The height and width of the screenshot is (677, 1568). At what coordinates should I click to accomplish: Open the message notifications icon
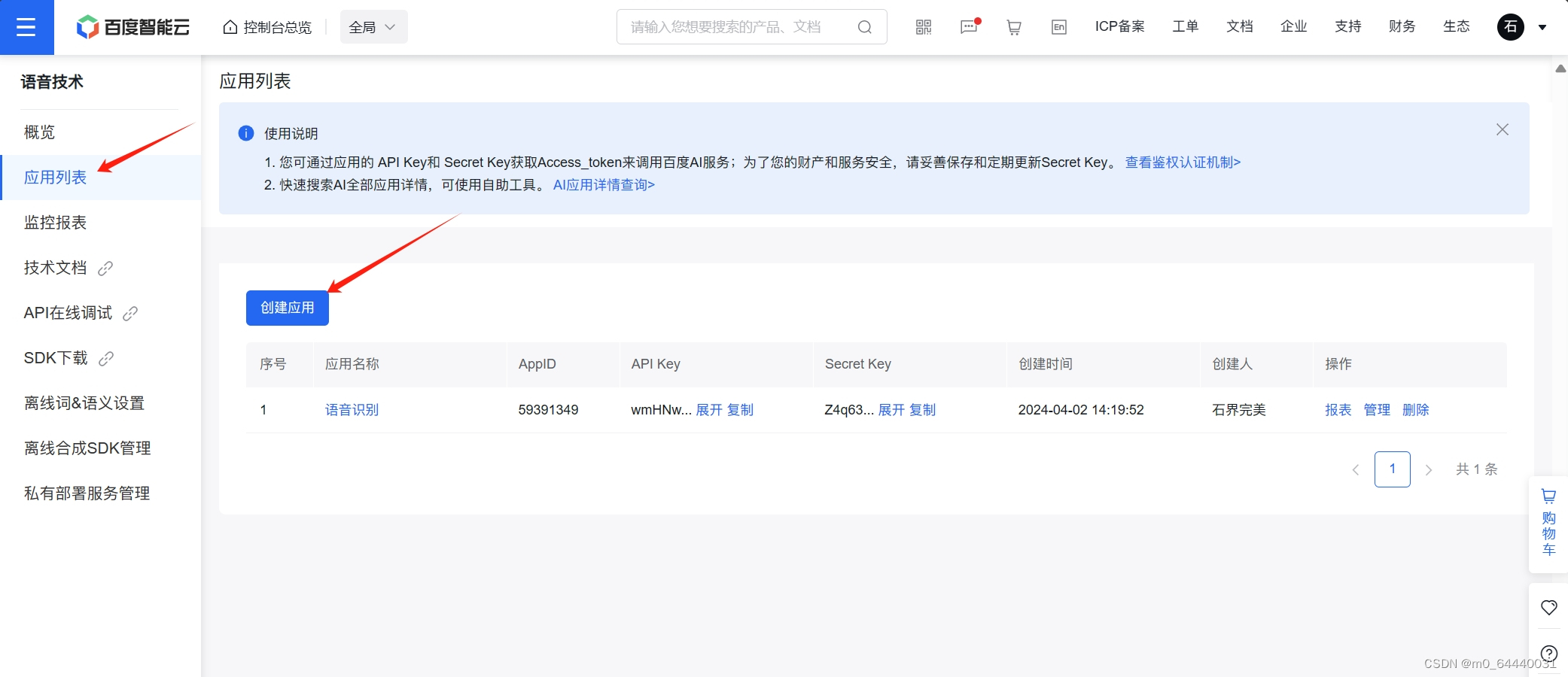969,27
